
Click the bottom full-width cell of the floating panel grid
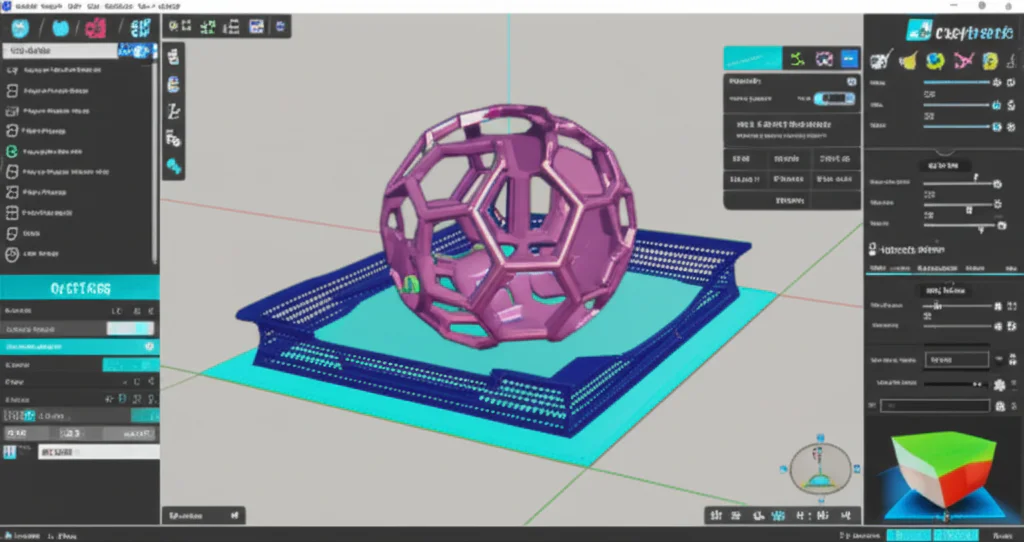(x=792, y=200)
